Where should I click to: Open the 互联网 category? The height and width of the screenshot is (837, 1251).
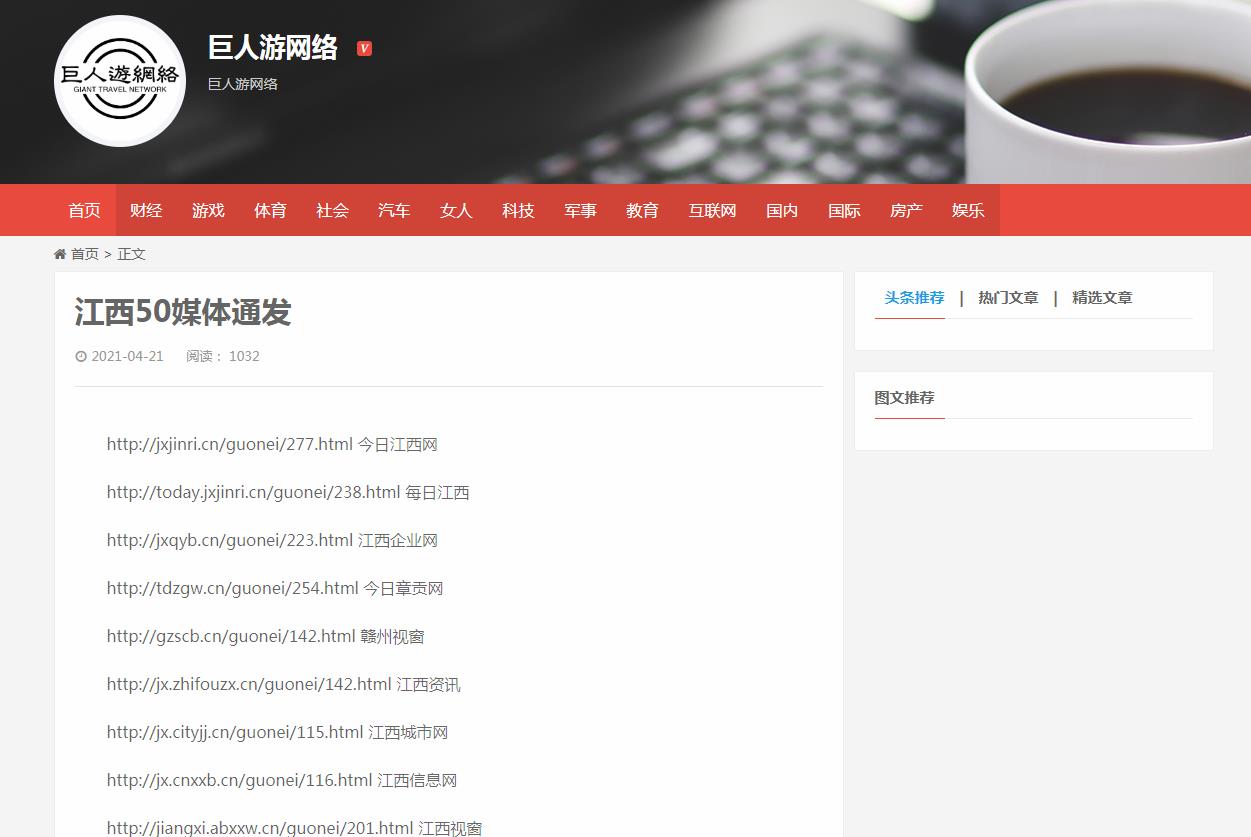click(x=712, y=210)
